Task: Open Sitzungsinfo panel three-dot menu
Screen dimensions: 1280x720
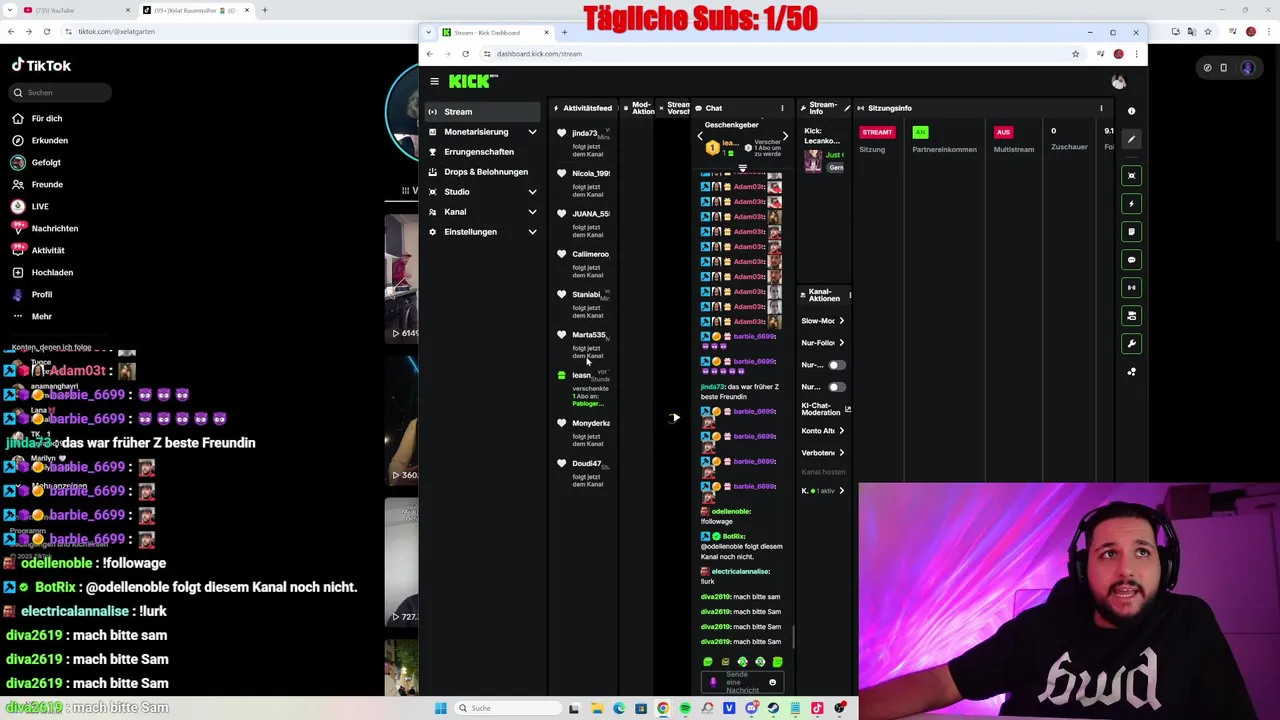Action: (x=1101, y=108)
